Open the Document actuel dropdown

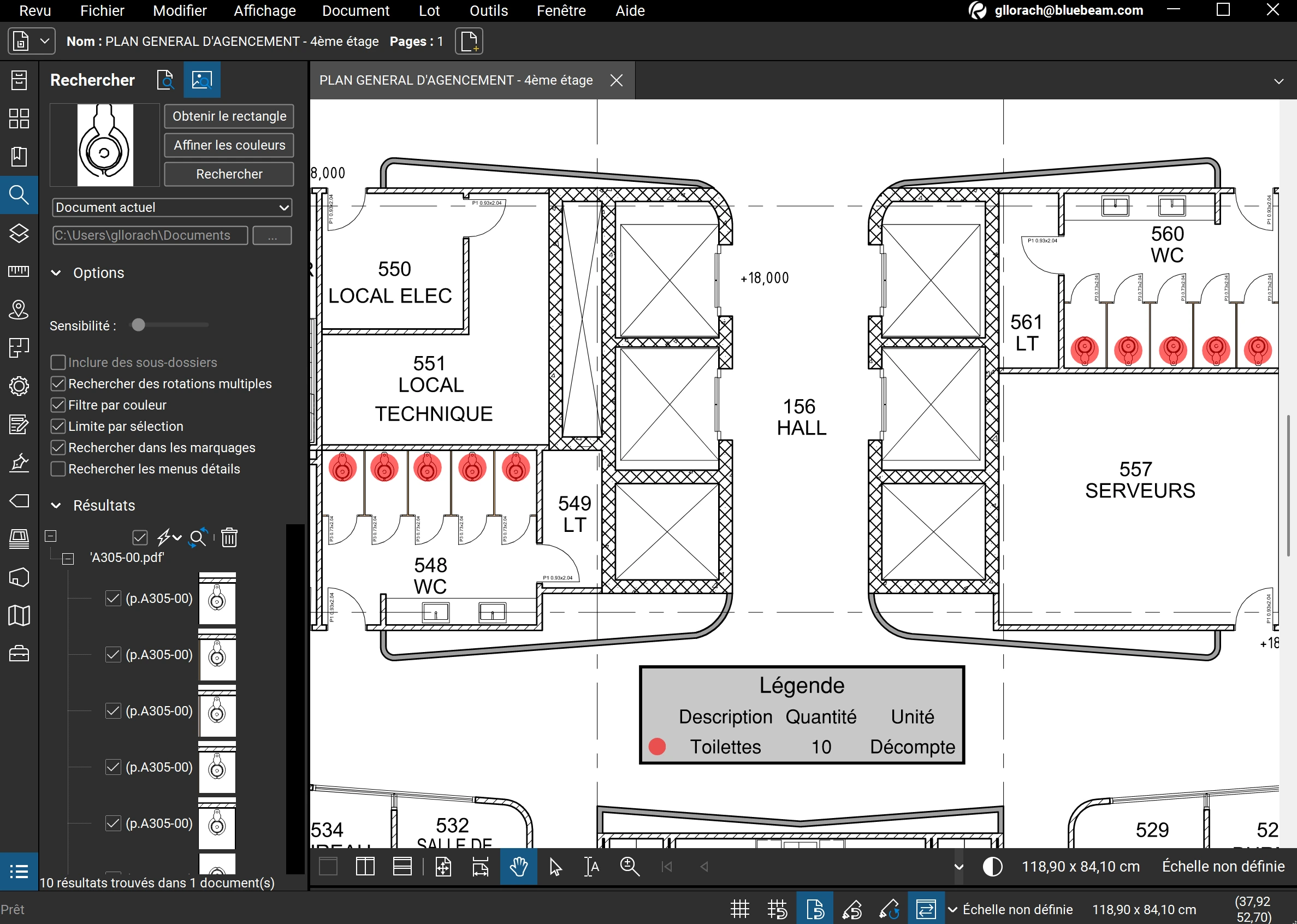tap(172, 208)
